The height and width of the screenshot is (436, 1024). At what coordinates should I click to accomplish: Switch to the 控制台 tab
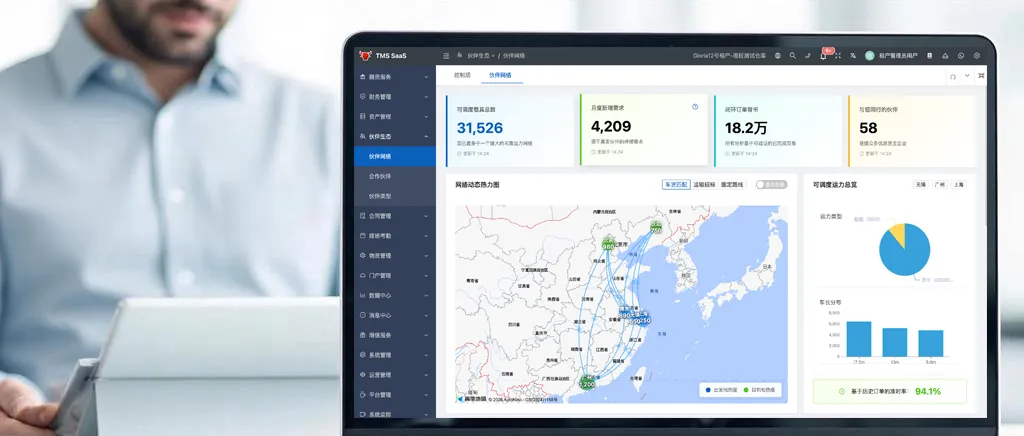pyautogui.click(x=462, y=75)
